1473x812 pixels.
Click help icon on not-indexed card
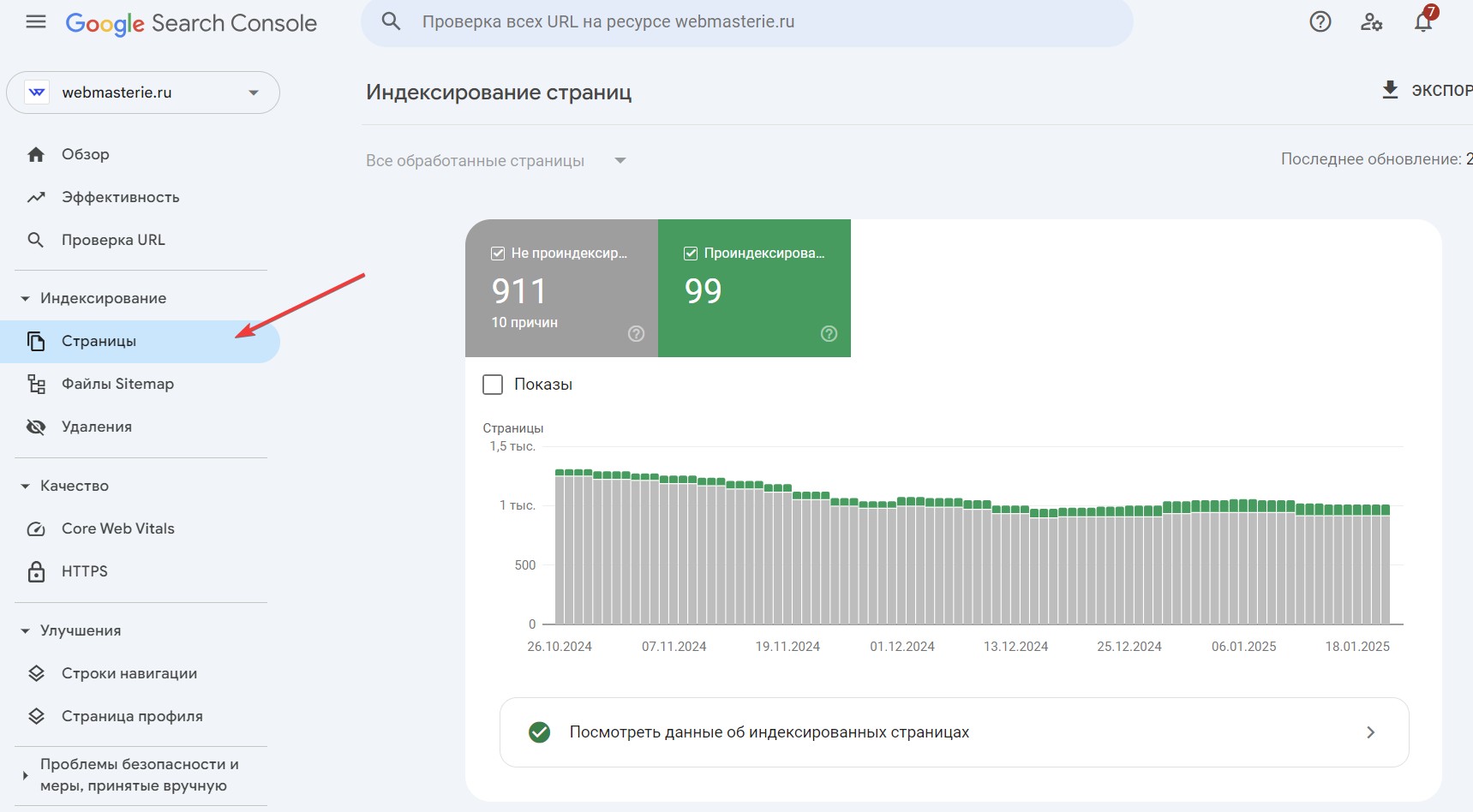click(x=636, y=334)
